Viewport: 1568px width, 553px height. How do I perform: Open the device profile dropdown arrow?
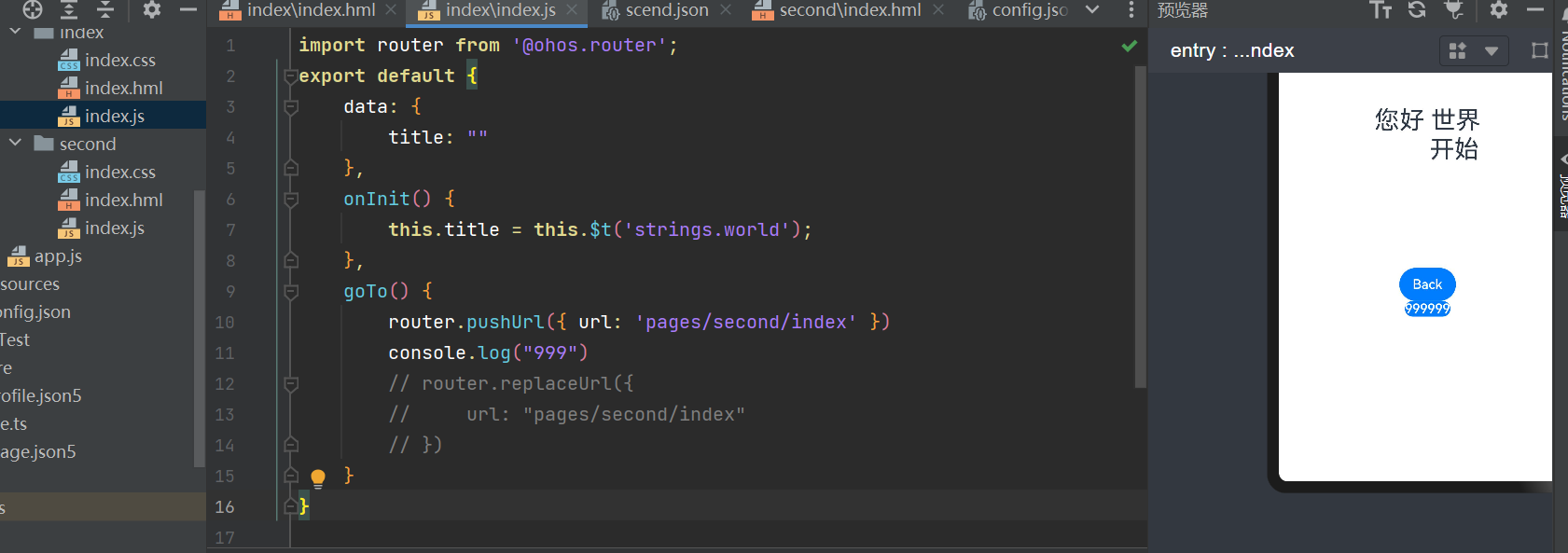(1492, 50)
